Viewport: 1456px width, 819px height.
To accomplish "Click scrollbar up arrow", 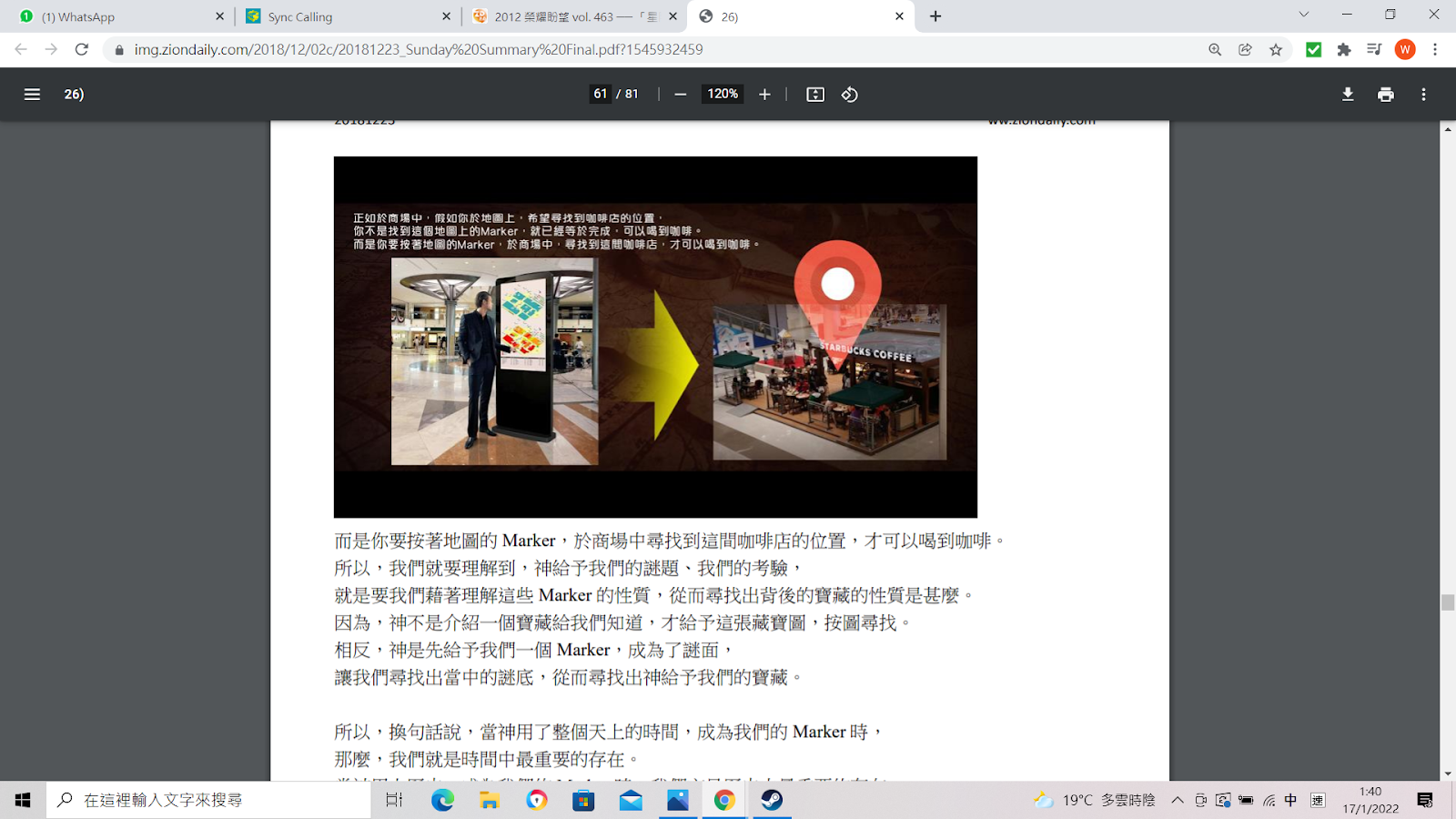I will tap(1448, 129).
